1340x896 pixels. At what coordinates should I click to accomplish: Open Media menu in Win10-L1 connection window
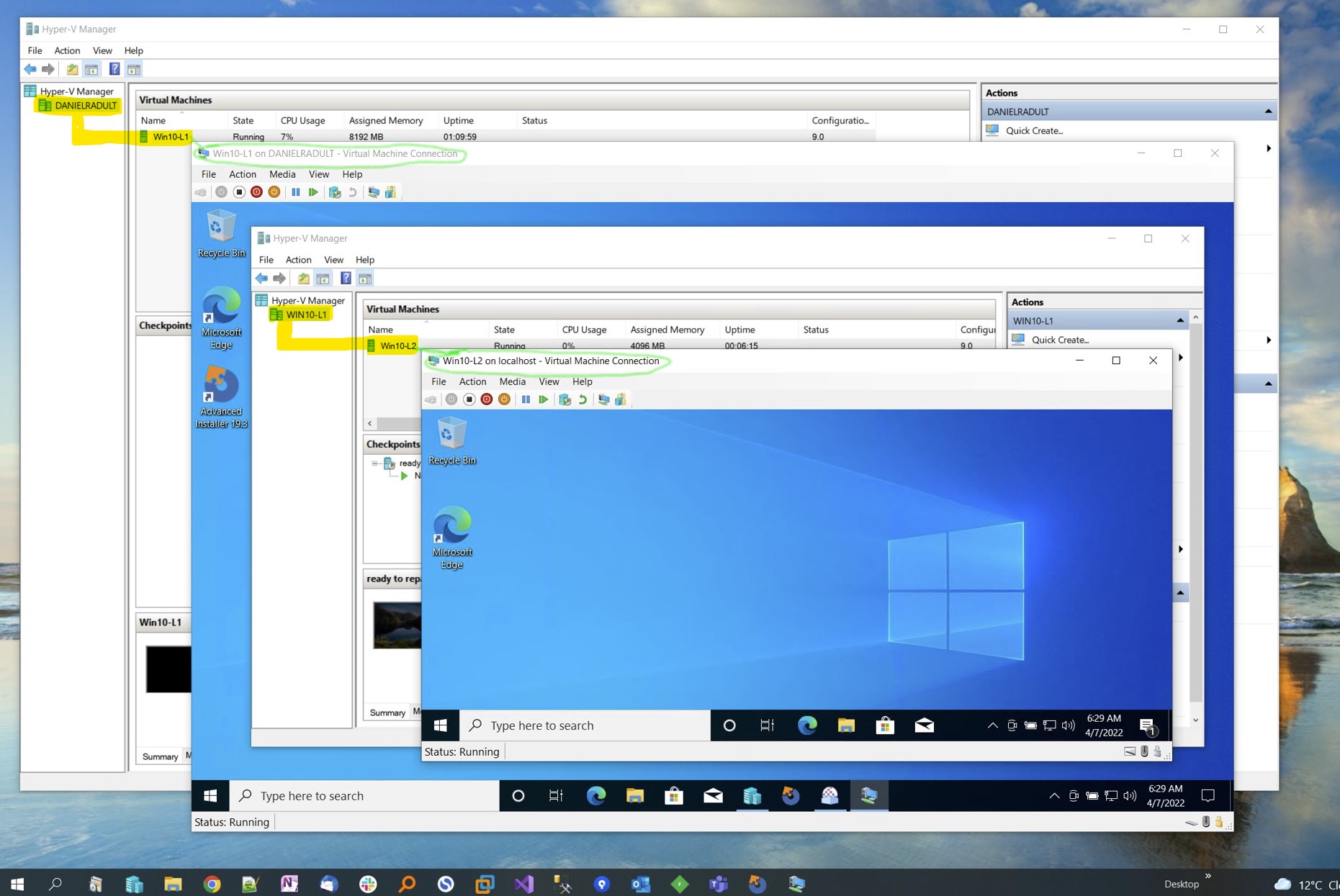282,174
